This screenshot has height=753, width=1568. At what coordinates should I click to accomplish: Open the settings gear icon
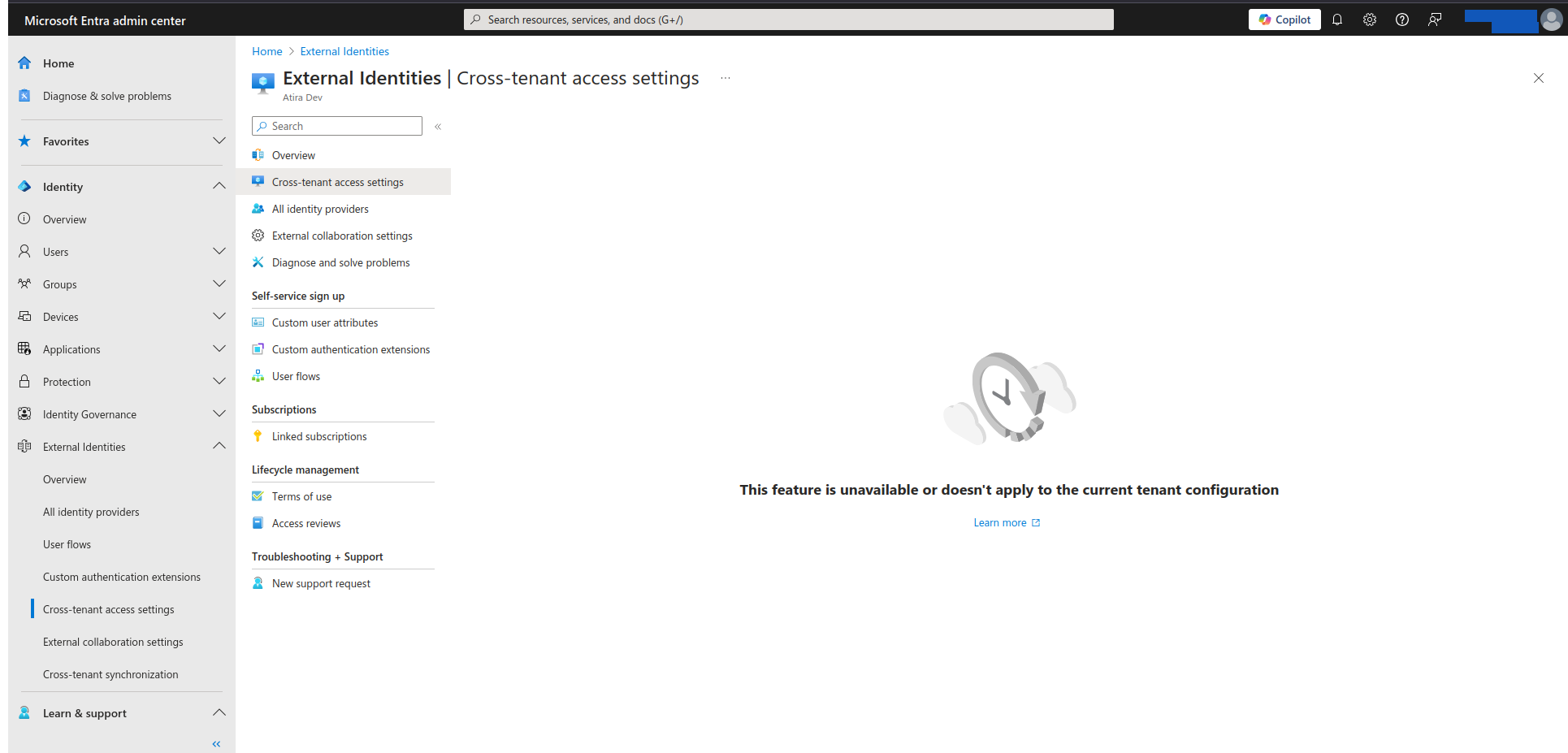[x=1370, y=19]
